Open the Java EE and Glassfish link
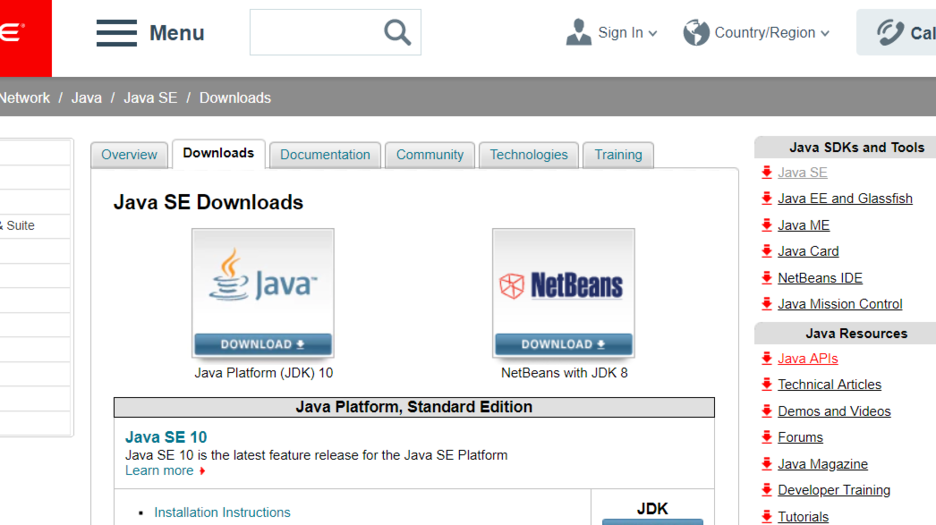This screenshot has height=525, width=936. 845,198
